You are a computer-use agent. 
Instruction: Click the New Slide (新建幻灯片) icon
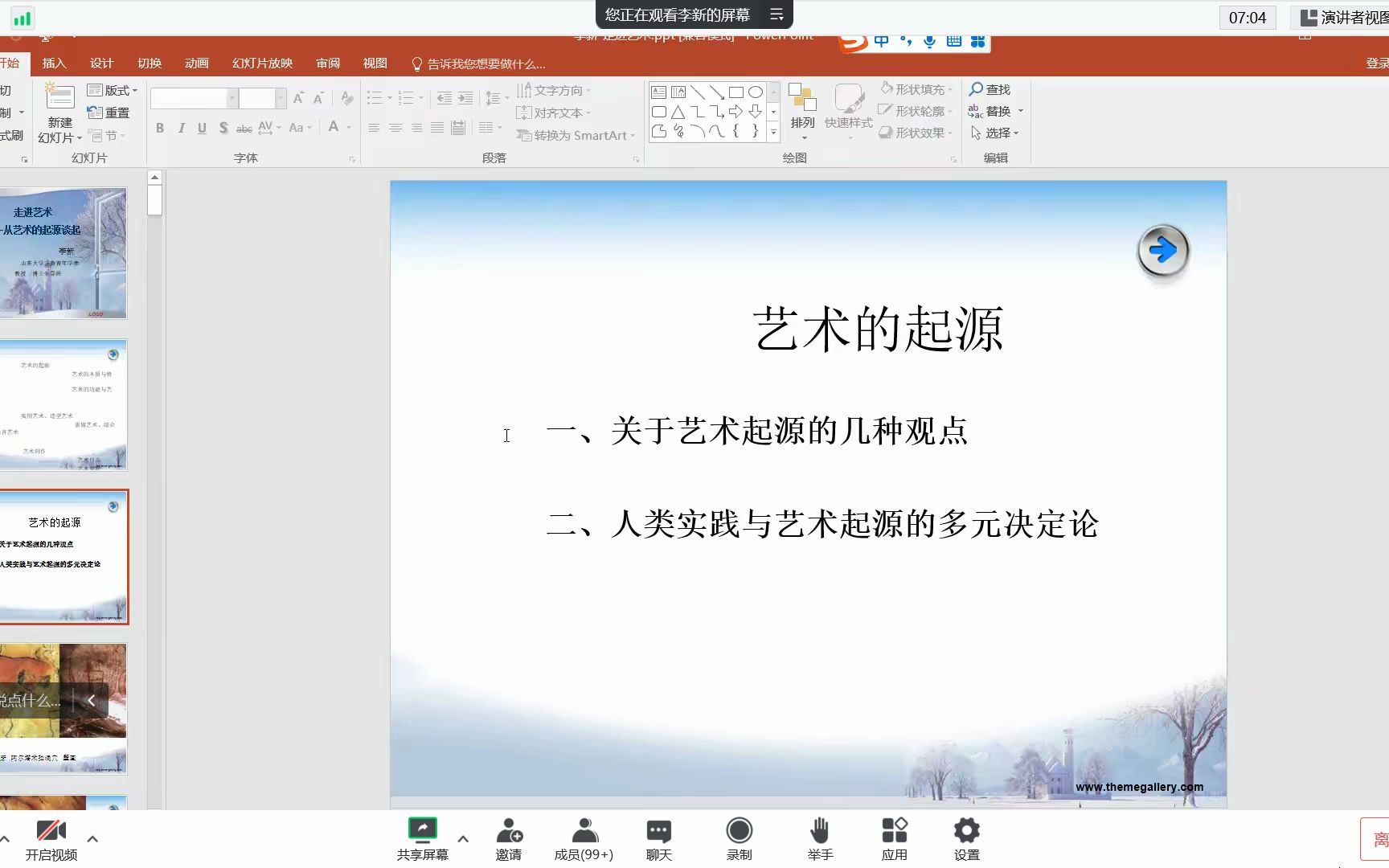59,98
